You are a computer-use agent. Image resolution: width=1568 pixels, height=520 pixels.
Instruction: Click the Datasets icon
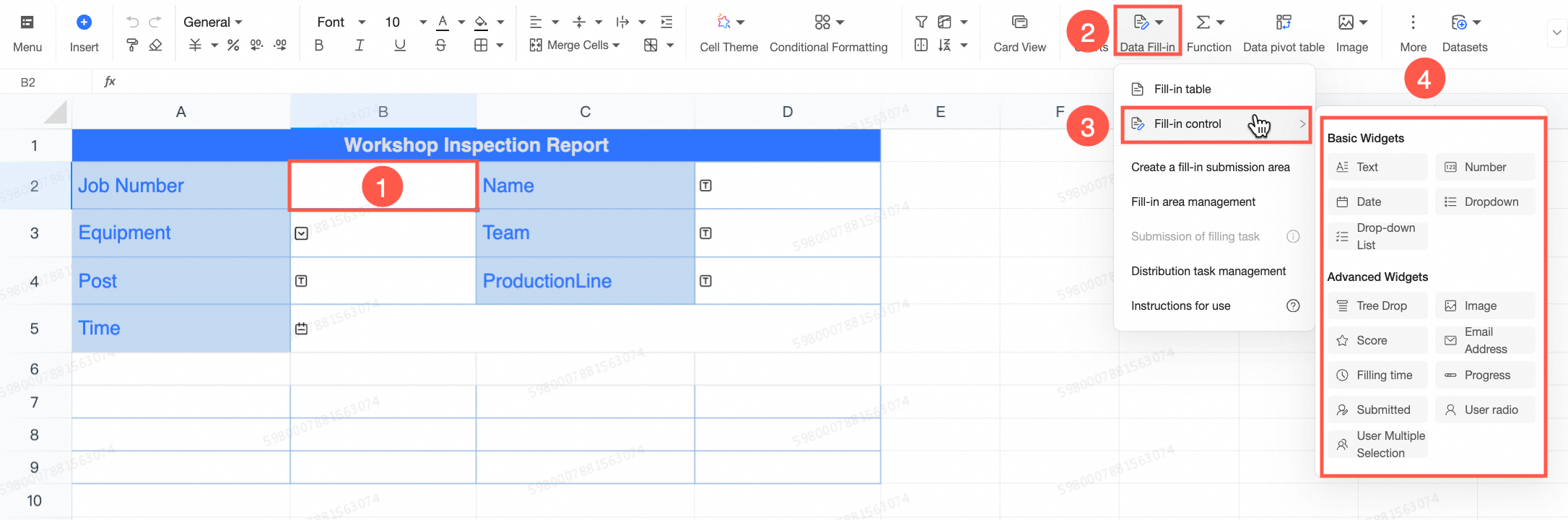[x=1459, y=22]
